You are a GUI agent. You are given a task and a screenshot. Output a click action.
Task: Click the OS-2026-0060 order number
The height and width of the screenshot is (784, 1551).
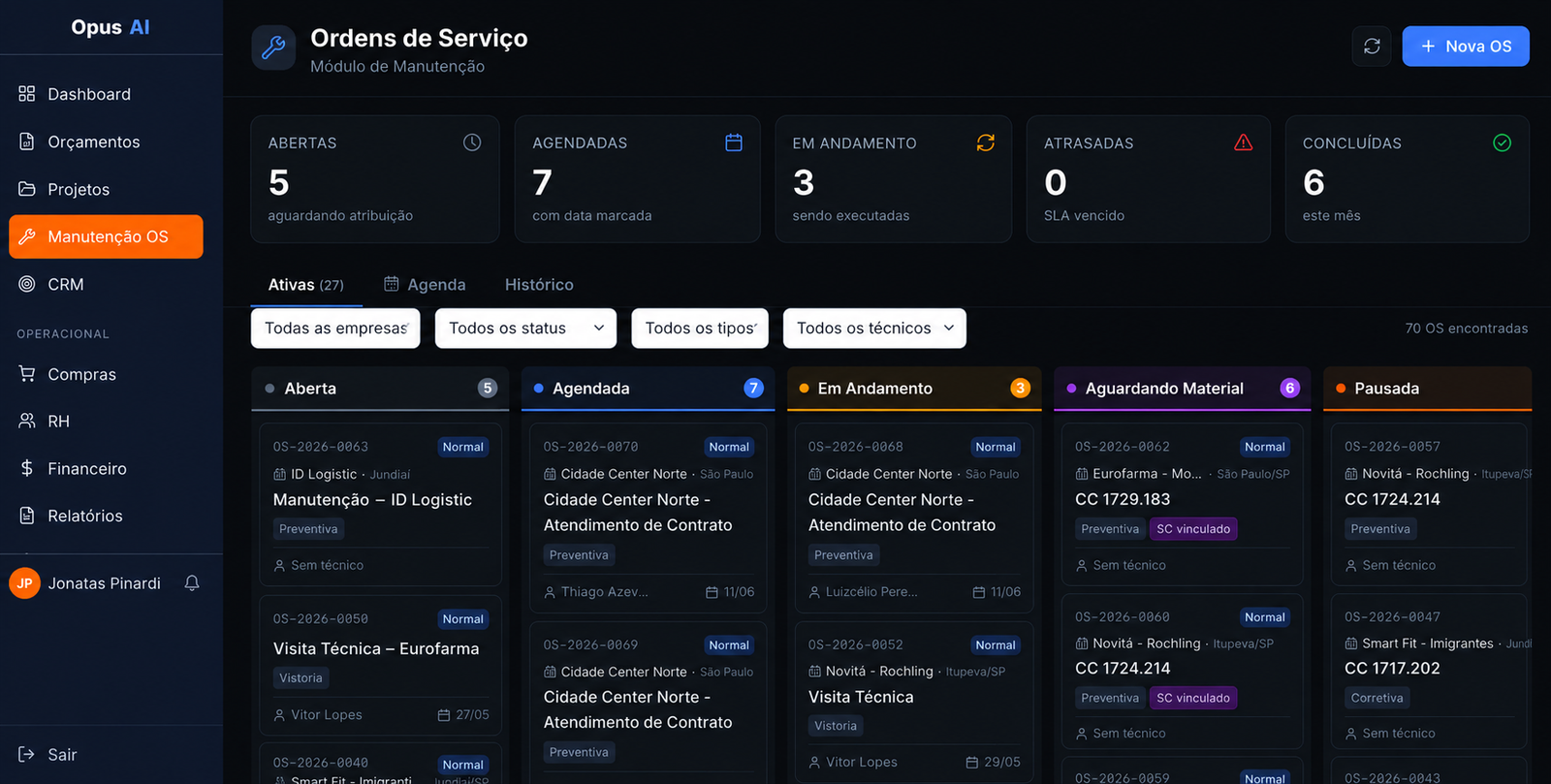pos(1123,616)
